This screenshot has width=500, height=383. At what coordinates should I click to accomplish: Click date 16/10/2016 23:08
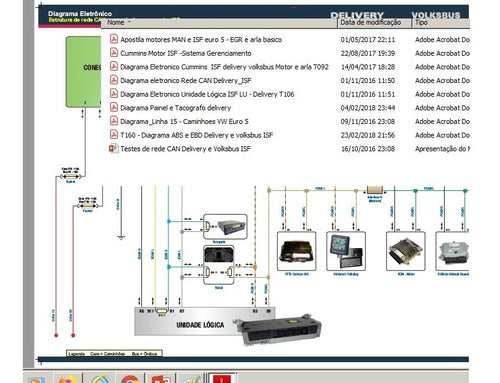(x=368, y=149)
